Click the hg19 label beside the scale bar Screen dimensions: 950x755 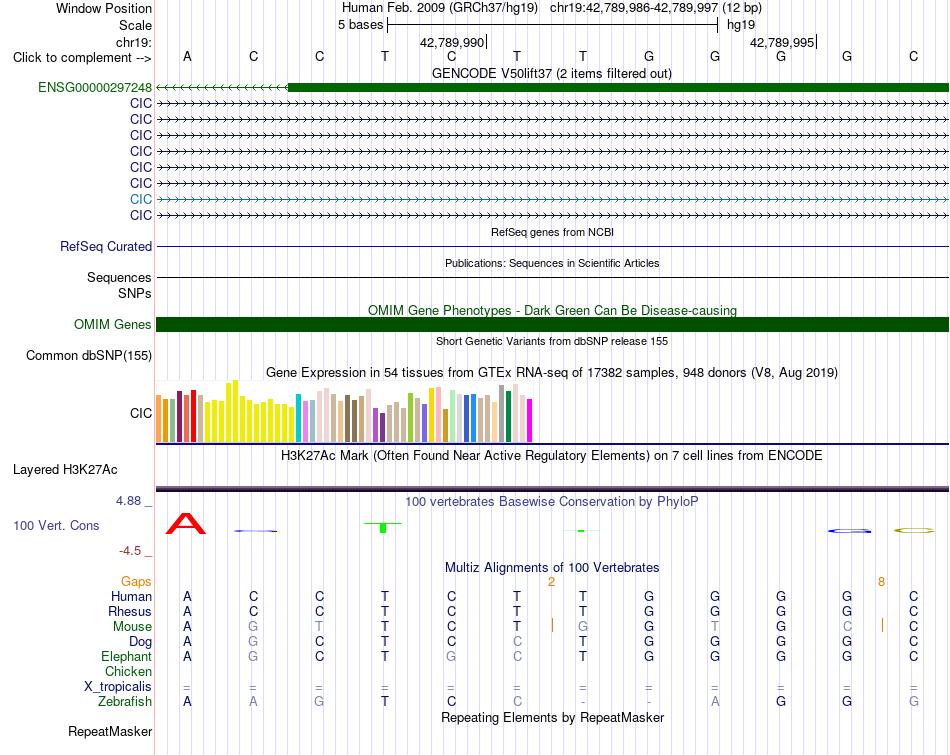tap(741, 25)
